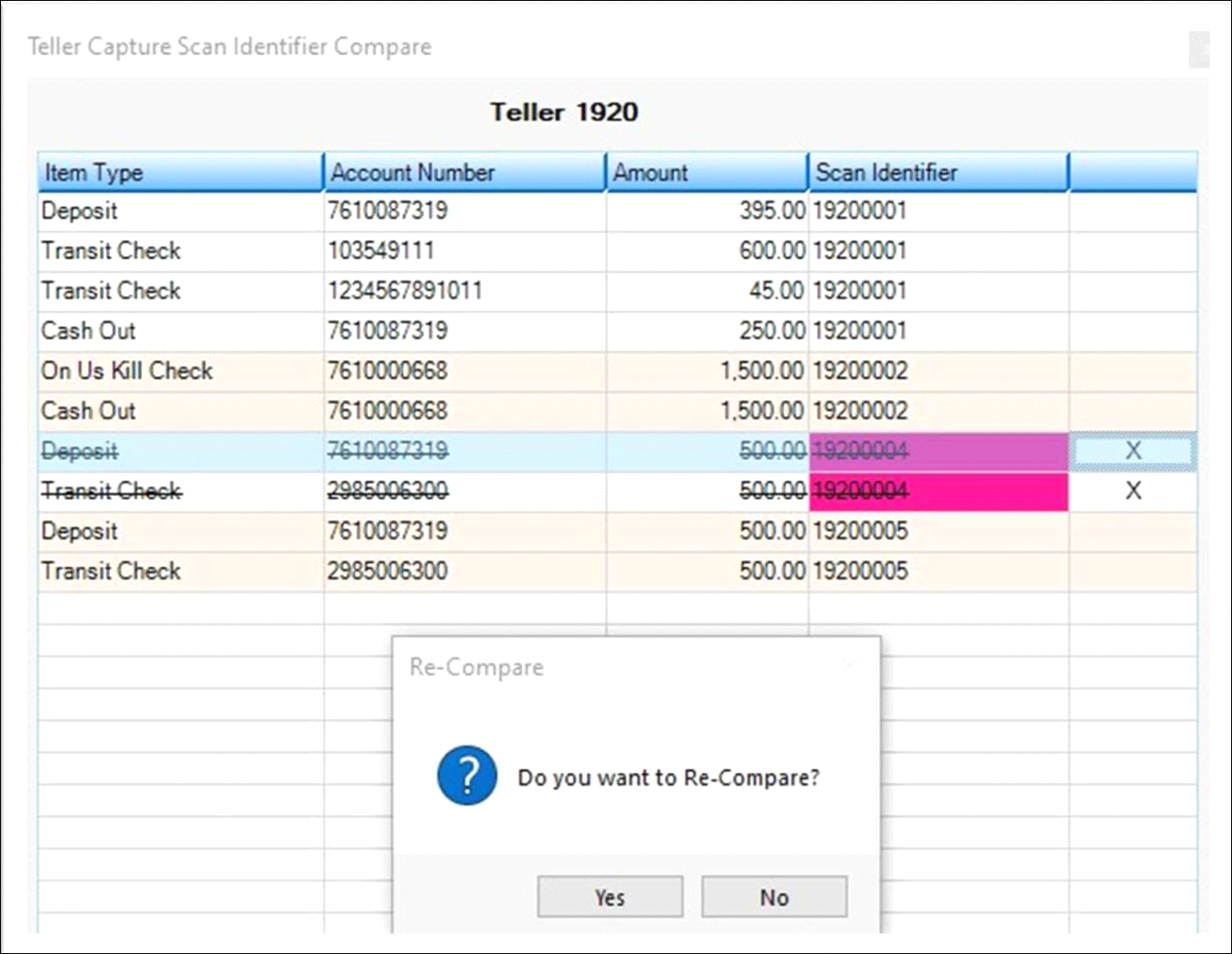Click the X for strikethrough Deposit row

[x=1133, y=450]
